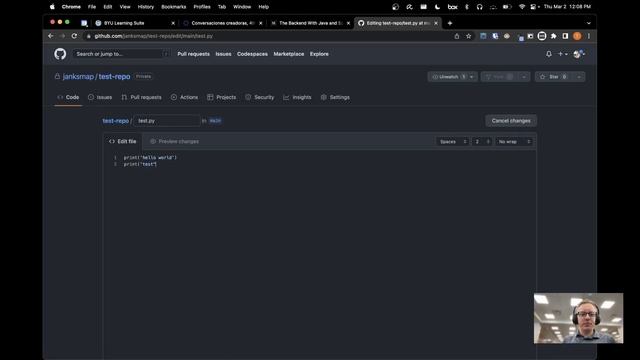Open Explore in top navigation
This screenshot has width=640, height=360.
click(319, 54)
